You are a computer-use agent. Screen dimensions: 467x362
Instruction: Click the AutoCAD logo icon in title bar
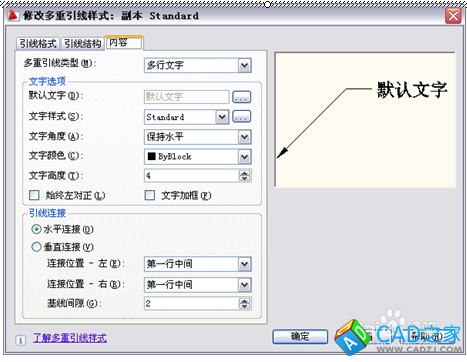[x=13, y=15]
